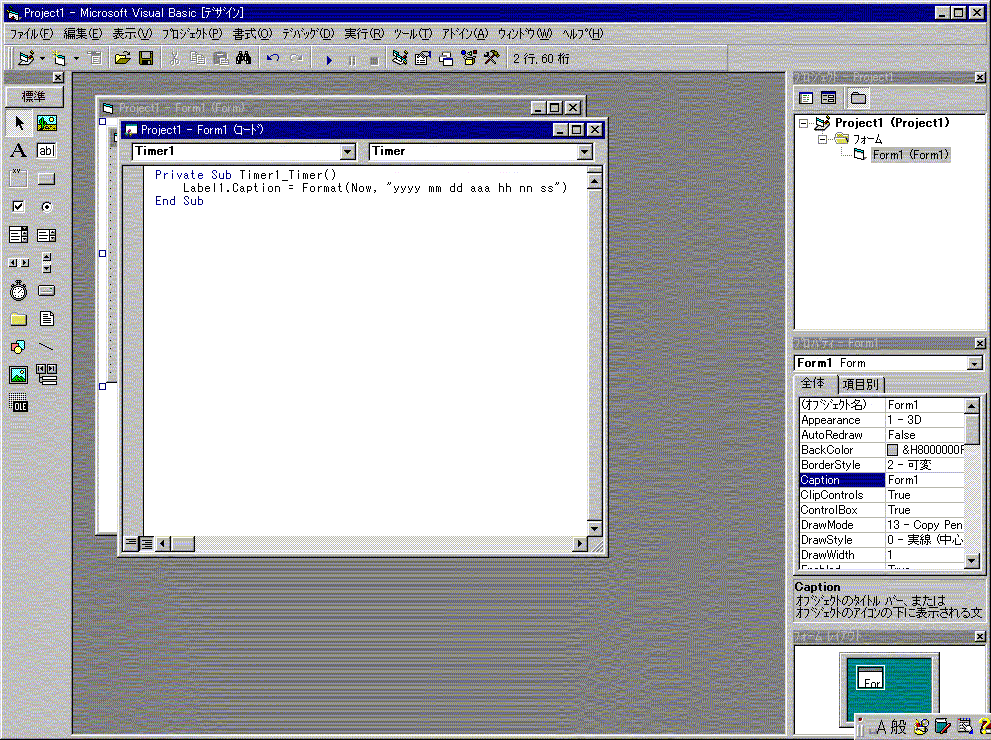Switch to 項目別 properties tab
The height and width of the screenshot is (740, 991).
[x=861, y=384]
